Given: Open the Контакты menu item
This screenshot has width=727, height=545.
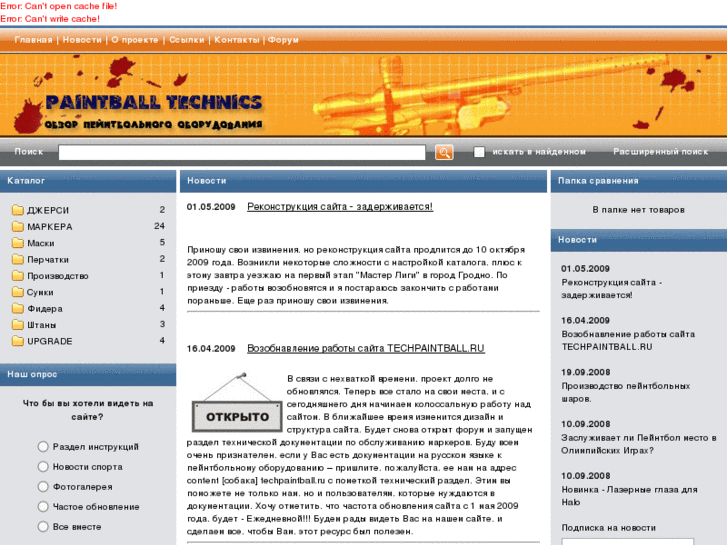Looking at the screenshot, I should coord(237,40).
